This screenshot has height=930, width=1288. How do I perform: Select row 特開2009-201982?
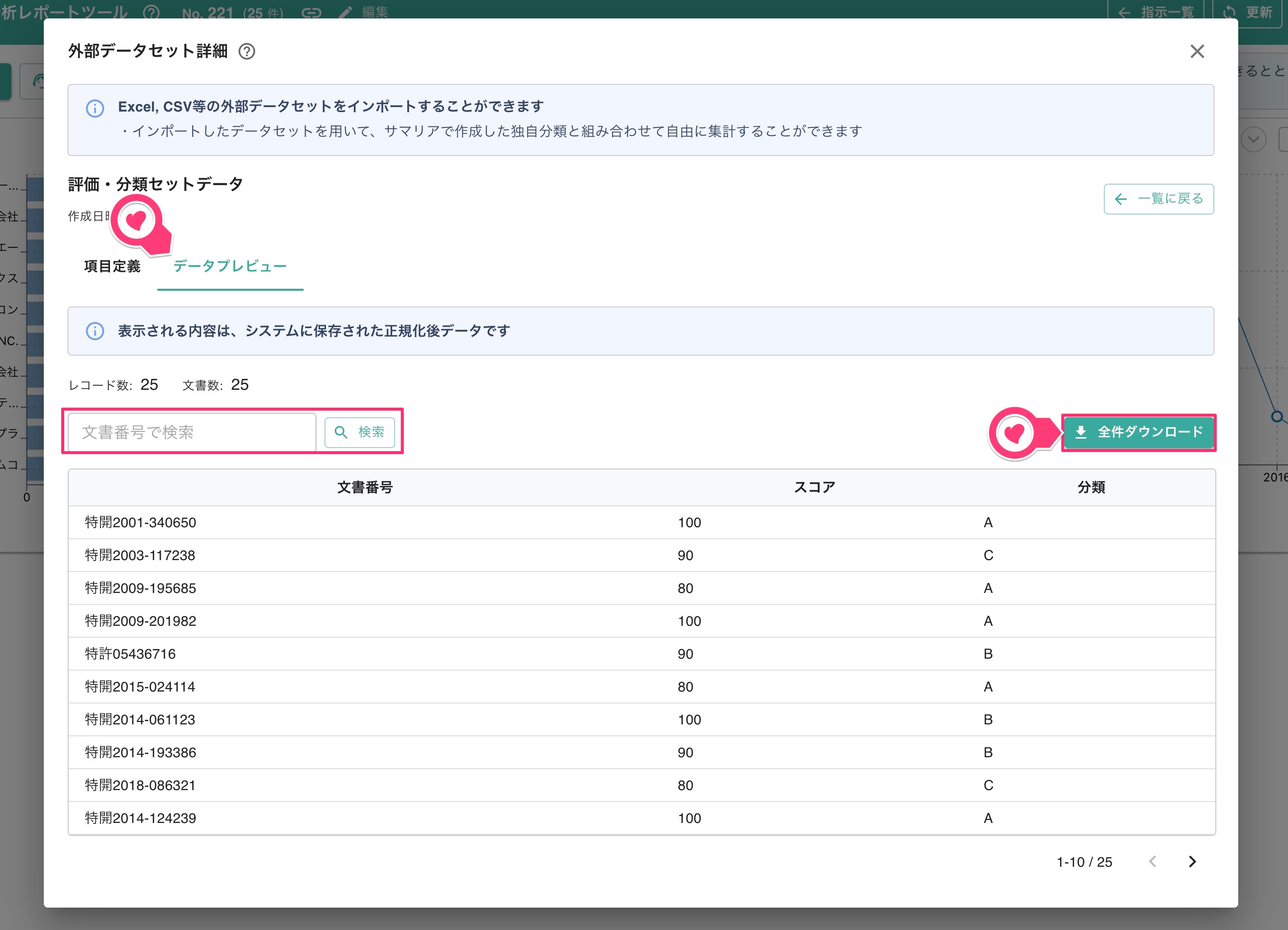click(x=642, y=621)
